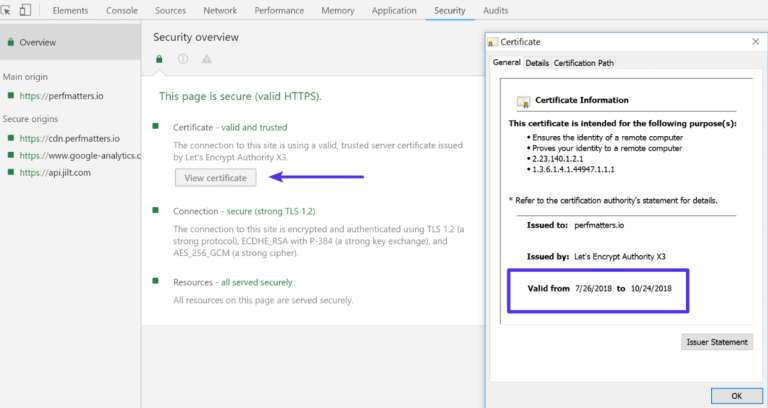This screenshot has height=408, width=768.
Task: Select the www.google-analytics origin
Action: [x=80, y=156]
